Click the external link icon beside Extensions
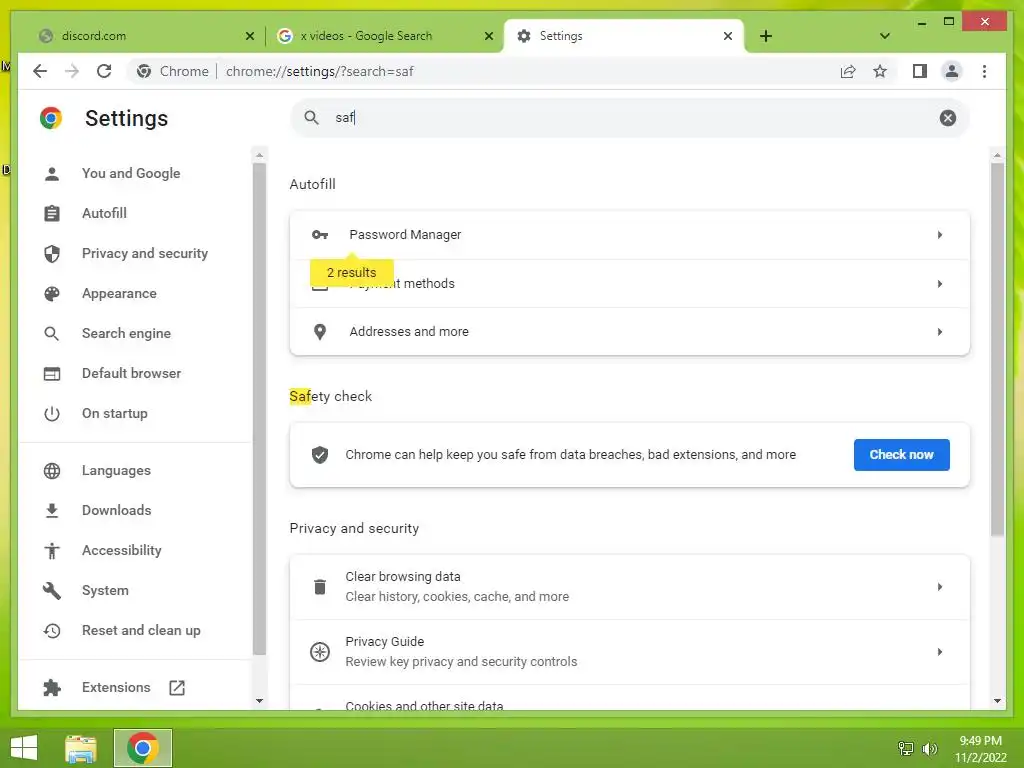1024x768 pixels. tap(177, 688)
